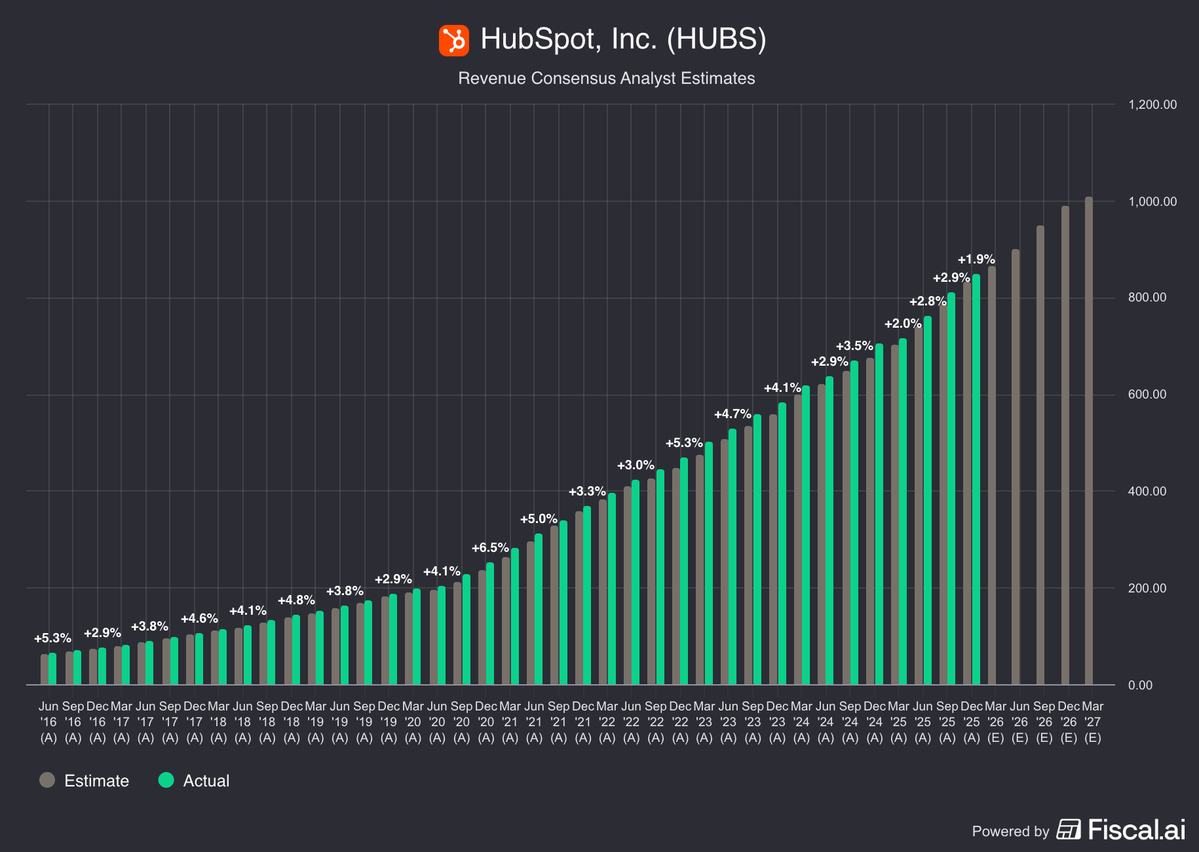Toggle the Estimate legend series
The image size is (1199, 852).
point(84,781)
